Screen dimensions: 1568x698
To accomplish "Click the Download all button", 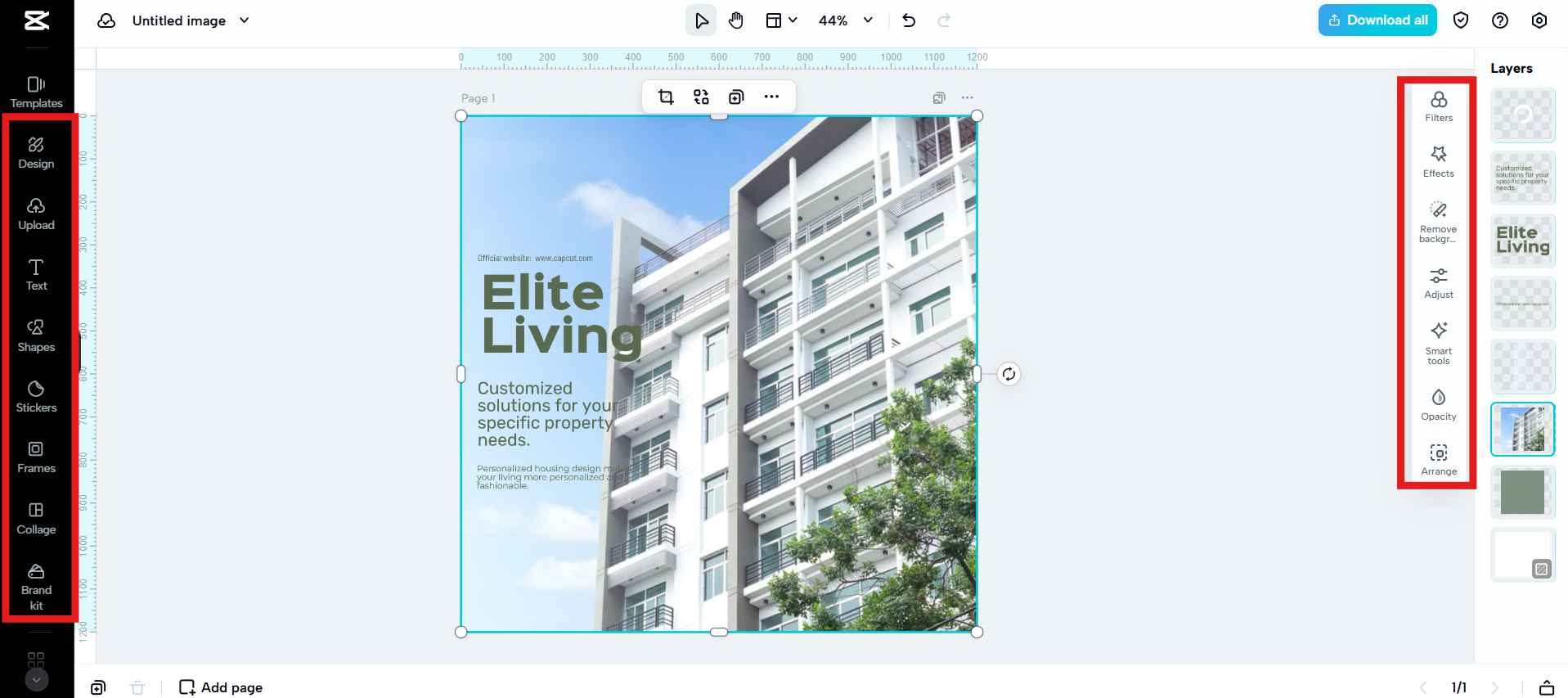I will (x=1377, y=20).
